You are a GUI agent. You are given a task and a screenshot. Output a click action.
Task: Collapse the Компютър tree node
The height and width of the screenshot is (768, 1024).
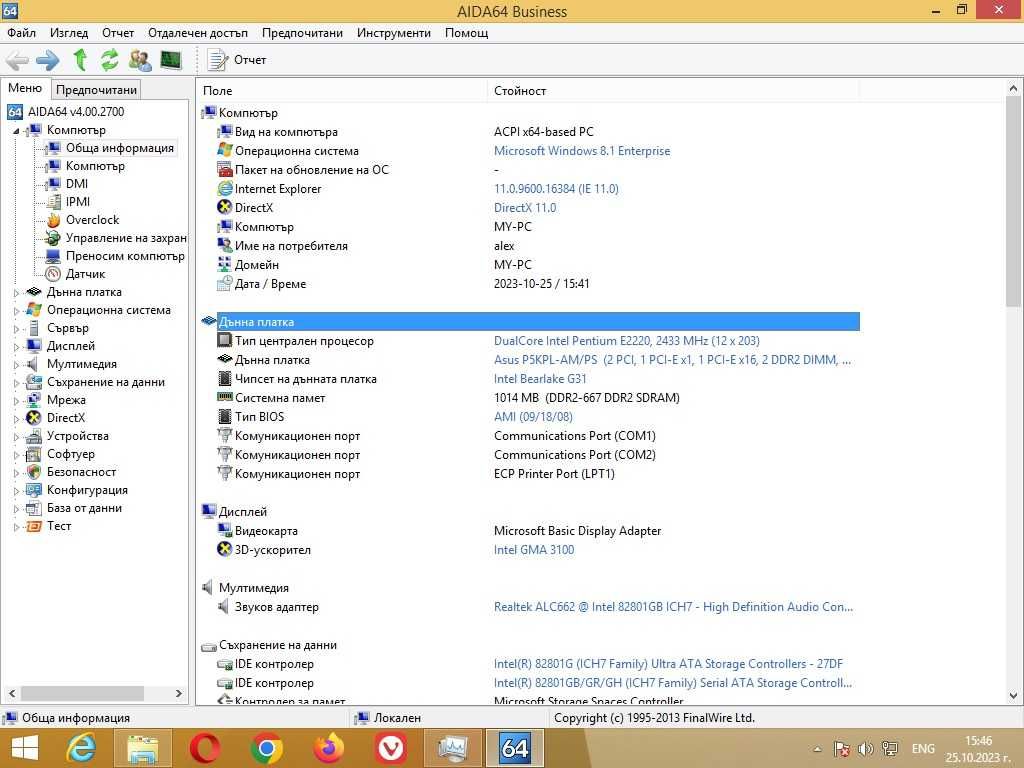(x=16, y=131)
